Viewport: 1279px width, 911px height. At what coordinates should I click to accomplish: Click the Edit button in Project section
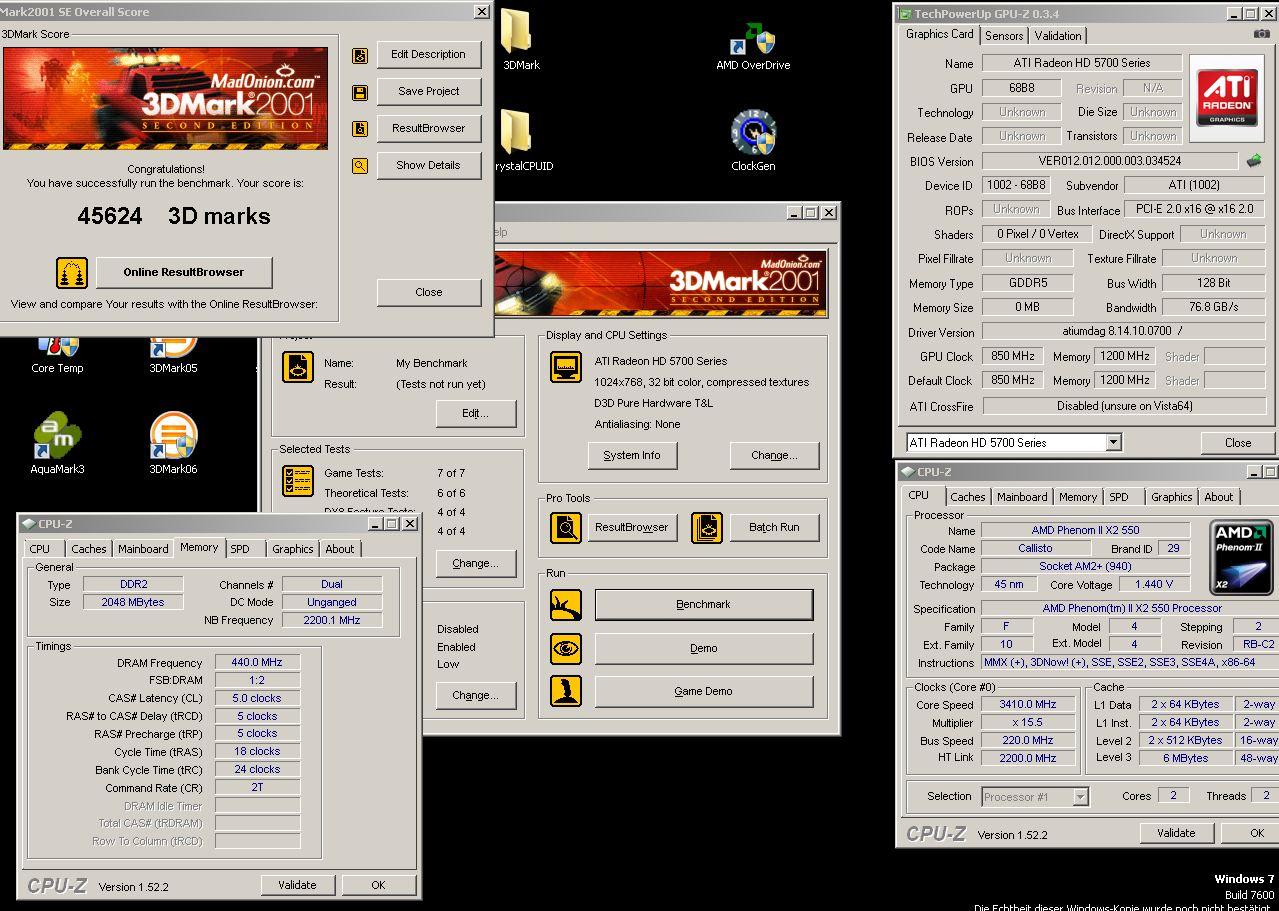point(476,414)
